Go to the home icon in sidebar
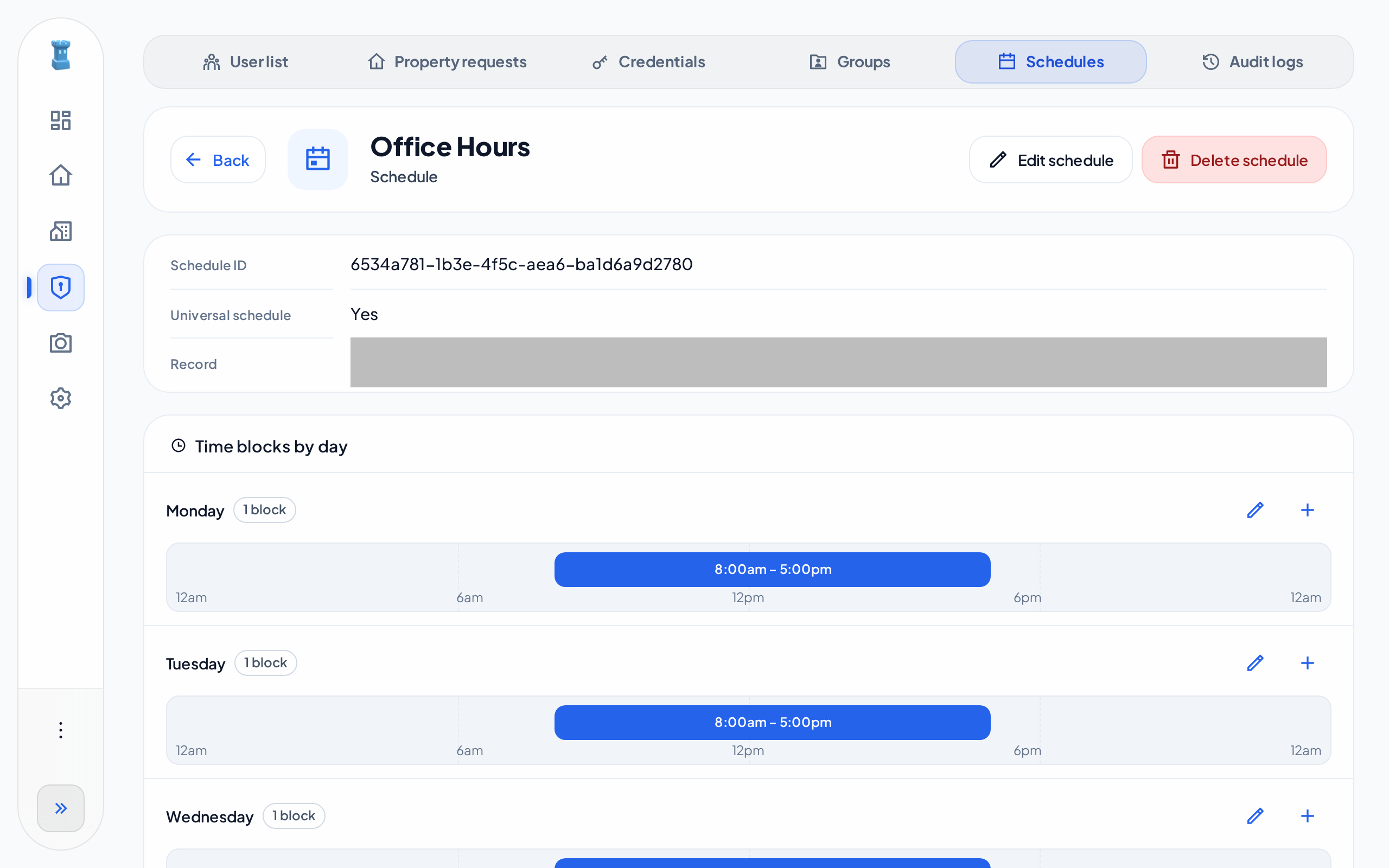Viewport: 1389px width, 868px height. tap(60, 175)
